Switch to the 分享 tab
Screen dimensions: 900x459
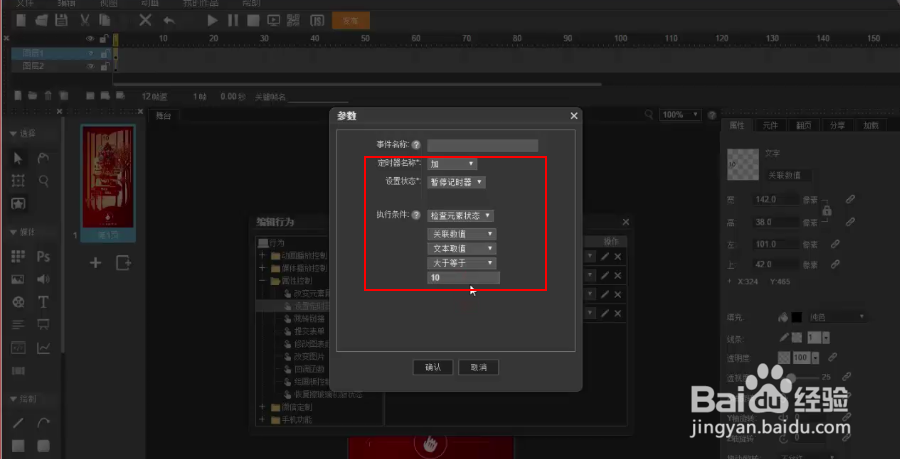(837, 126)
